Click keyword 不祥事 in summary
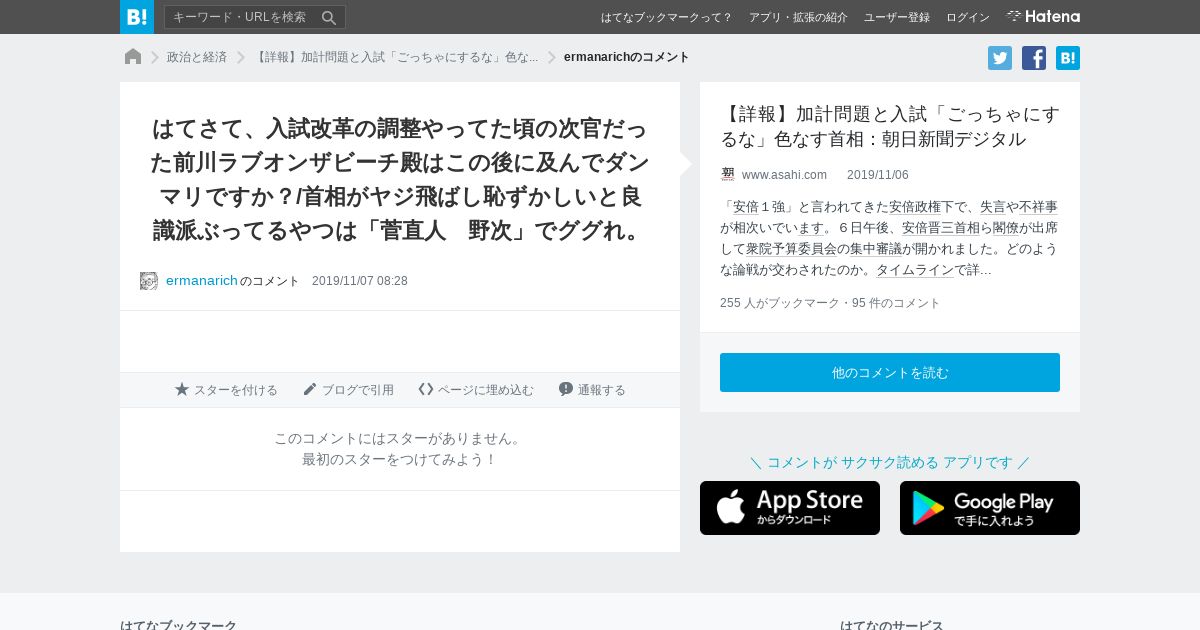This screenshot has height=630, width=1200. tap(1038, 207)
